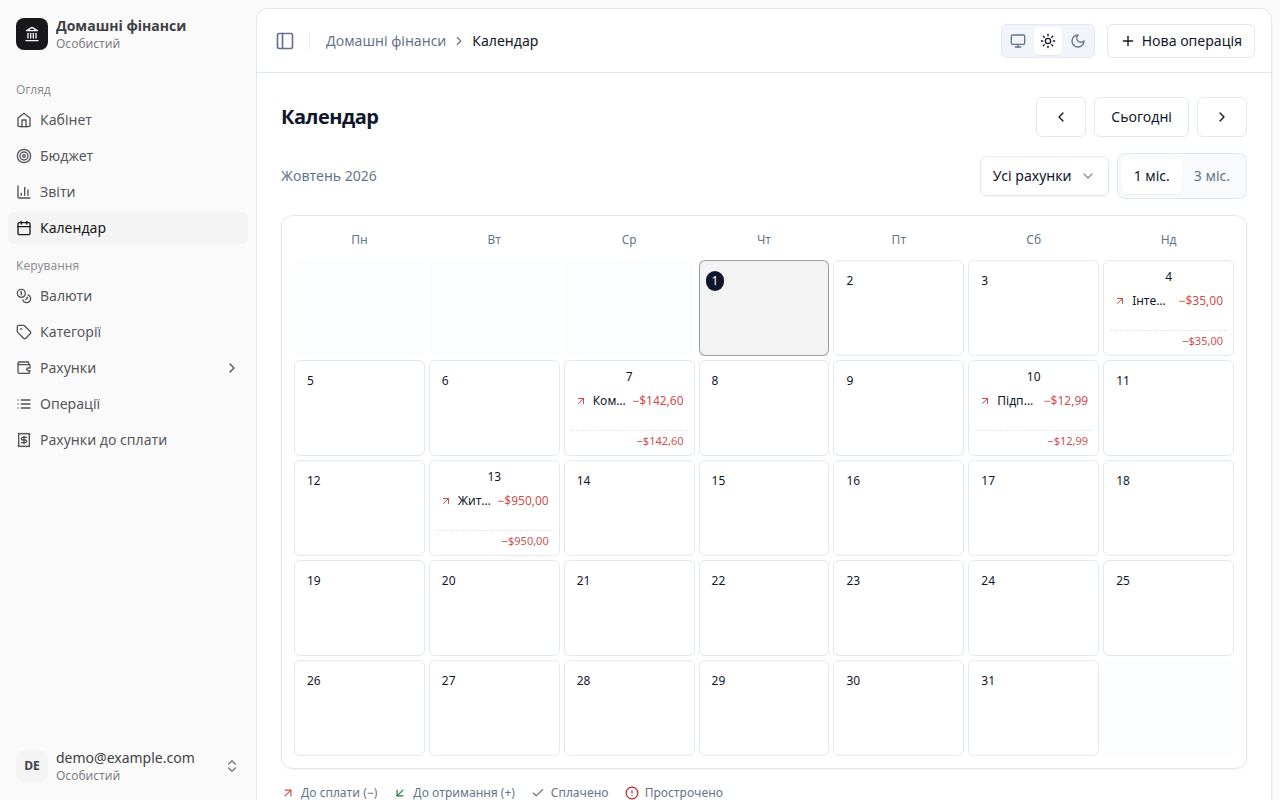Click the До отримання (+) legend icon
This screenshot has width=1280, height=800.
click(x=400, y=793)
